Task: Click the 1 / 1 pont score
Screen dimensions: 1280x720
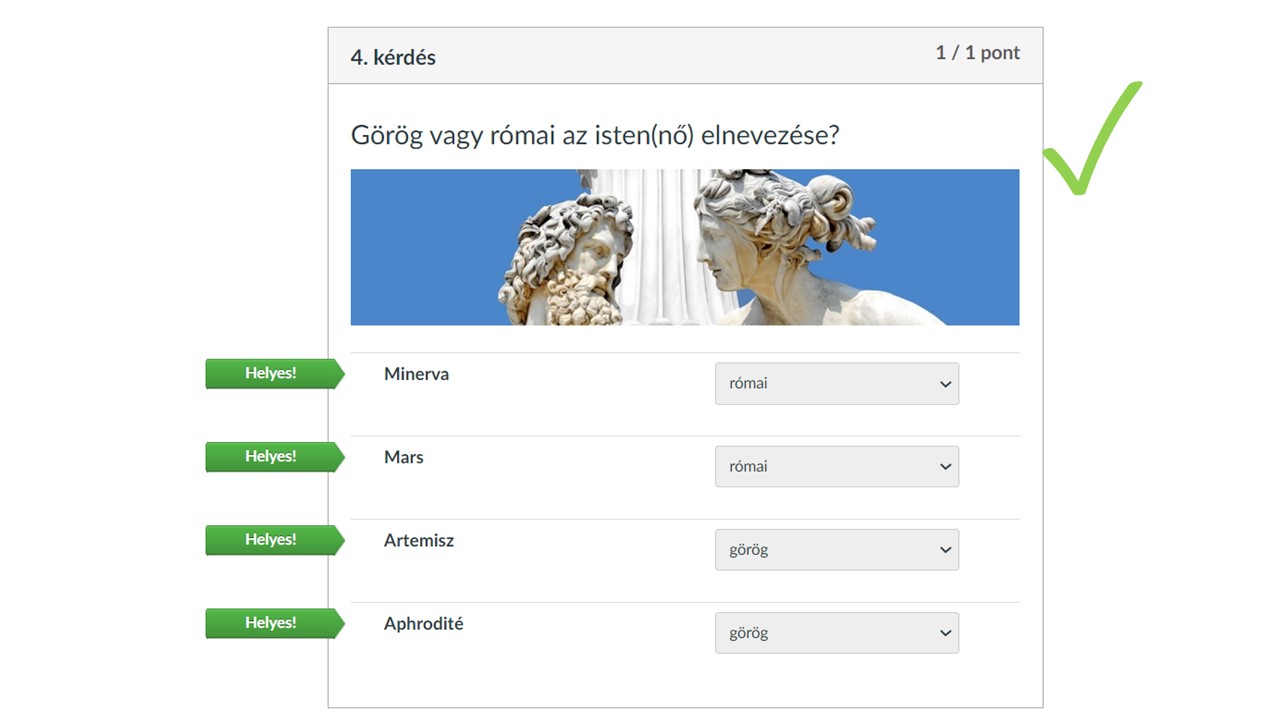Action: pos(978,53)
